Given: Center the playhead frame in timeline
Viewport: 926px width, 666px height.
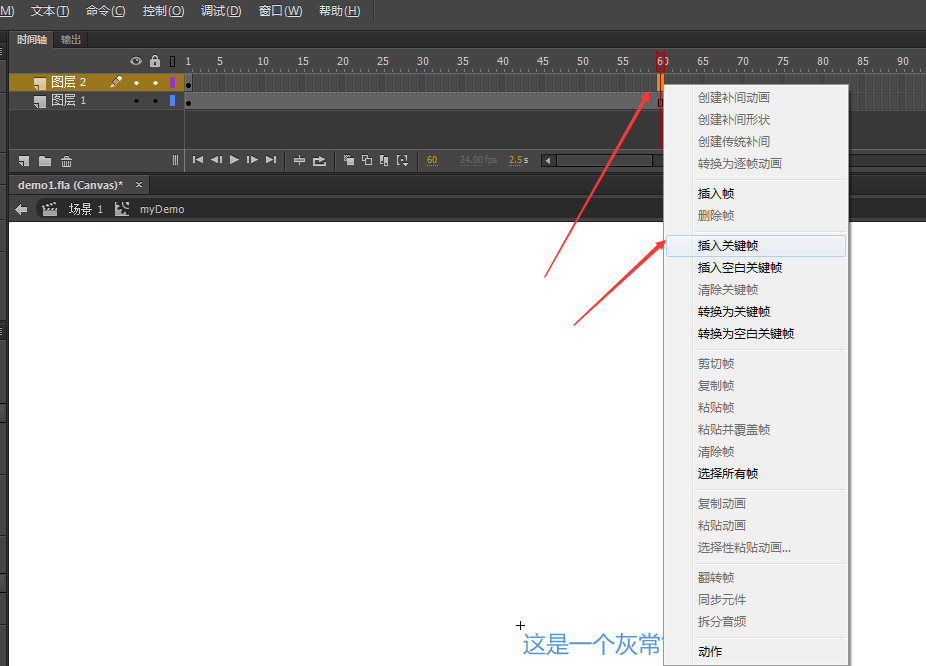Looking at the screenshot, I should click(299, 160).
